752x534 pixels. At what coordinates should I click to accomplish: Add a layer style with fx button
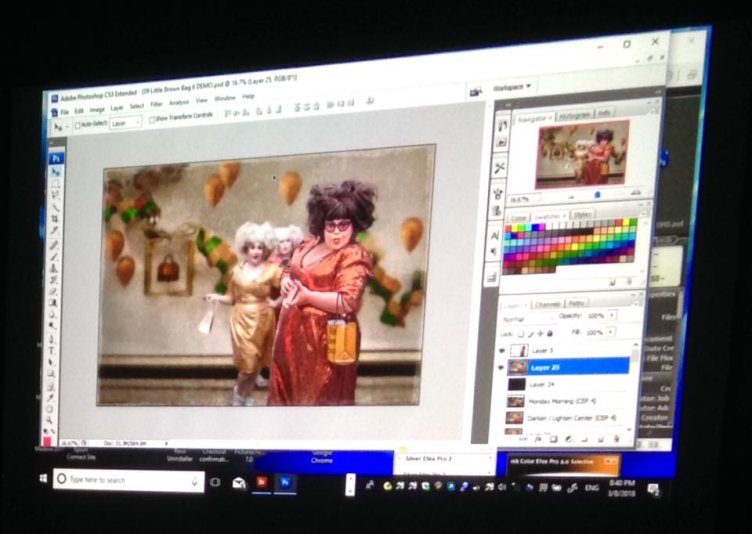click(x=538, y=439)
